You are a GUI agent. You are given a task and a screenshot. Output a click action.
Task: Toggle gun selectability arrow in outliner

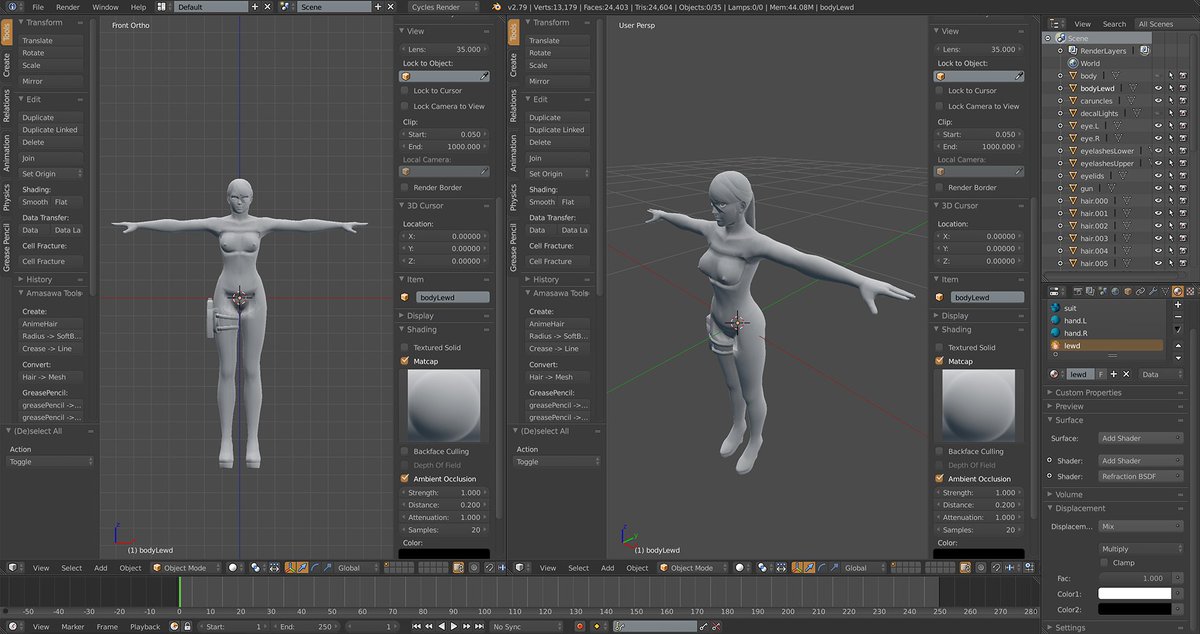coord(1170,188)
